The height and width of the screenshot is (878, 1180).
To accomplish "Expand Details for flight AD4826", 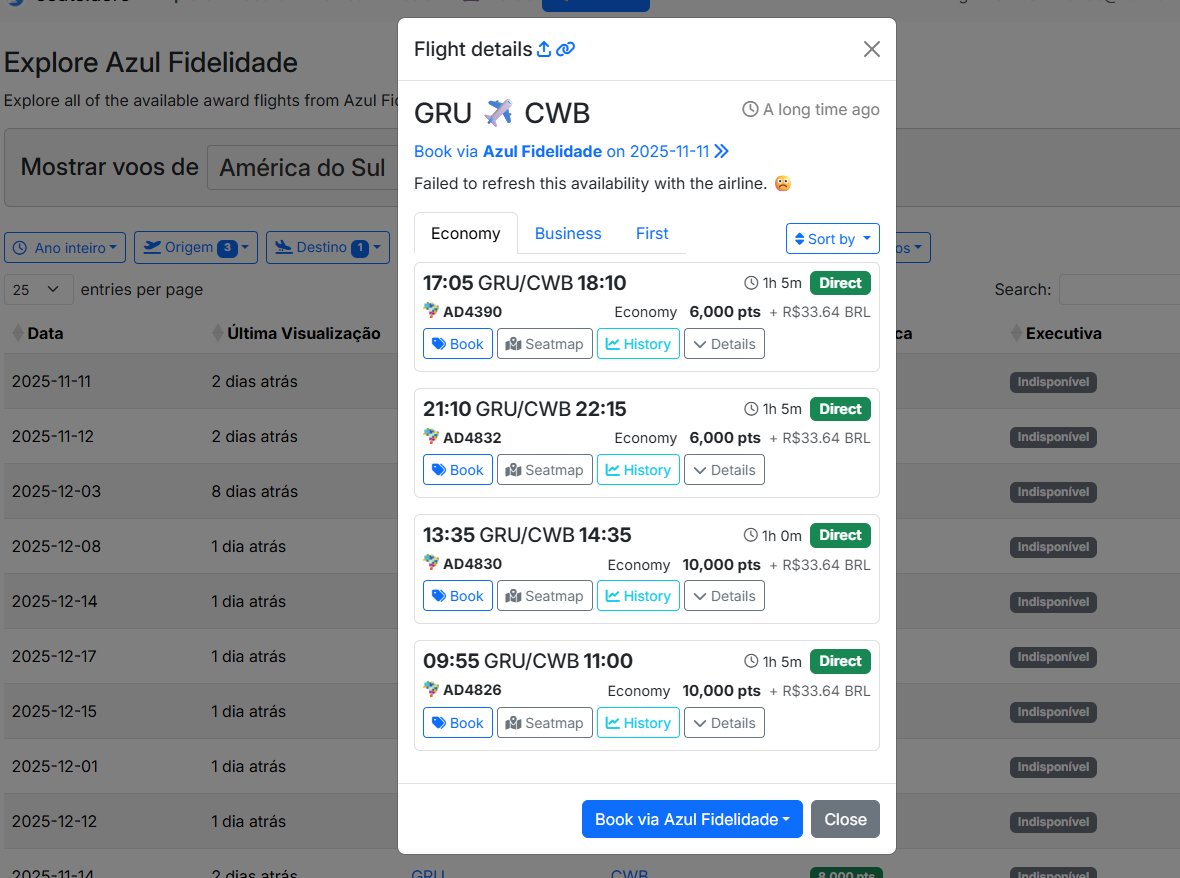I will pos(724,723).
